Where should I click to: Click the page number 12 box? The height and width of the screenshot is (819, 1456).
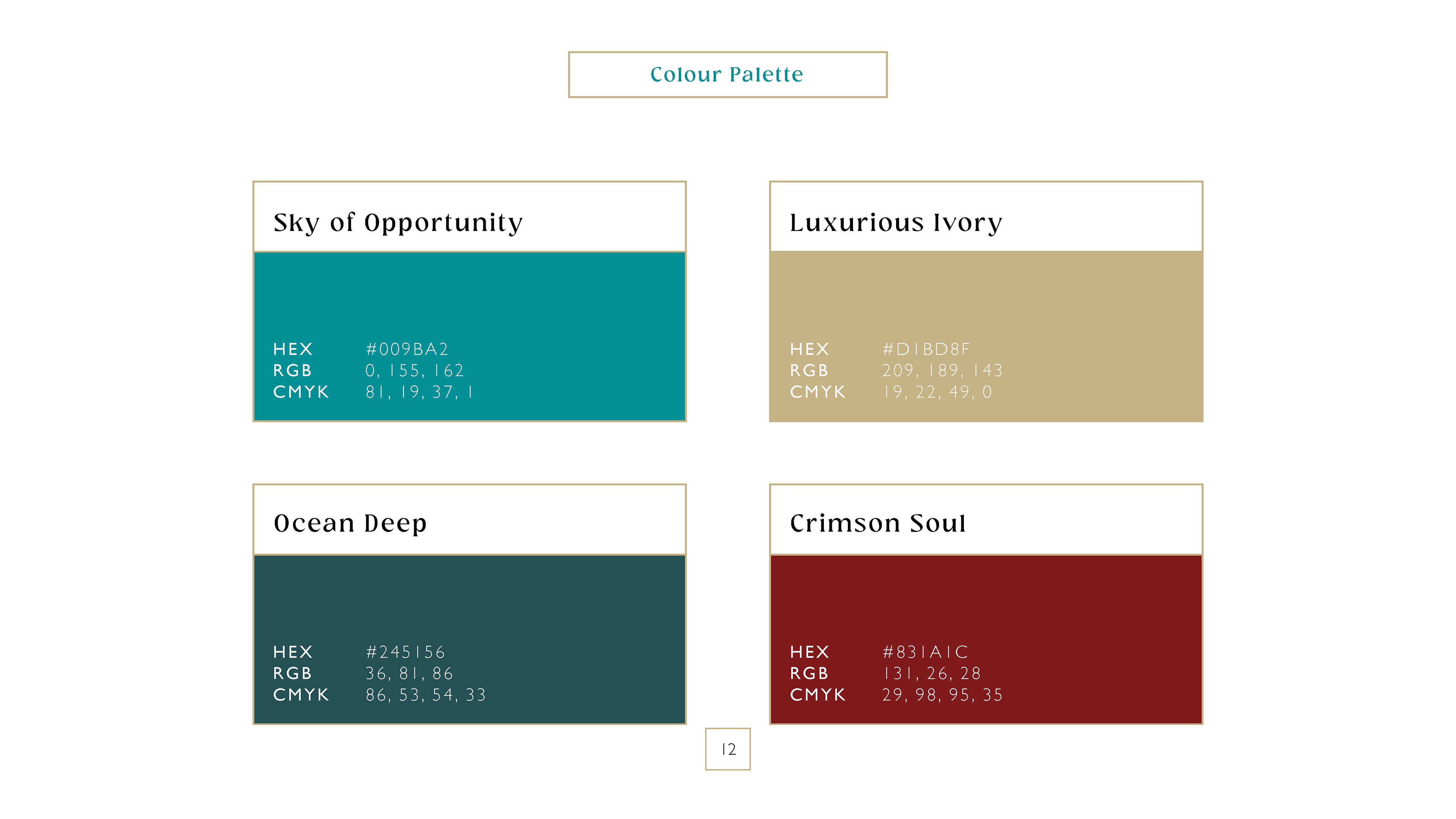[728, 749]
